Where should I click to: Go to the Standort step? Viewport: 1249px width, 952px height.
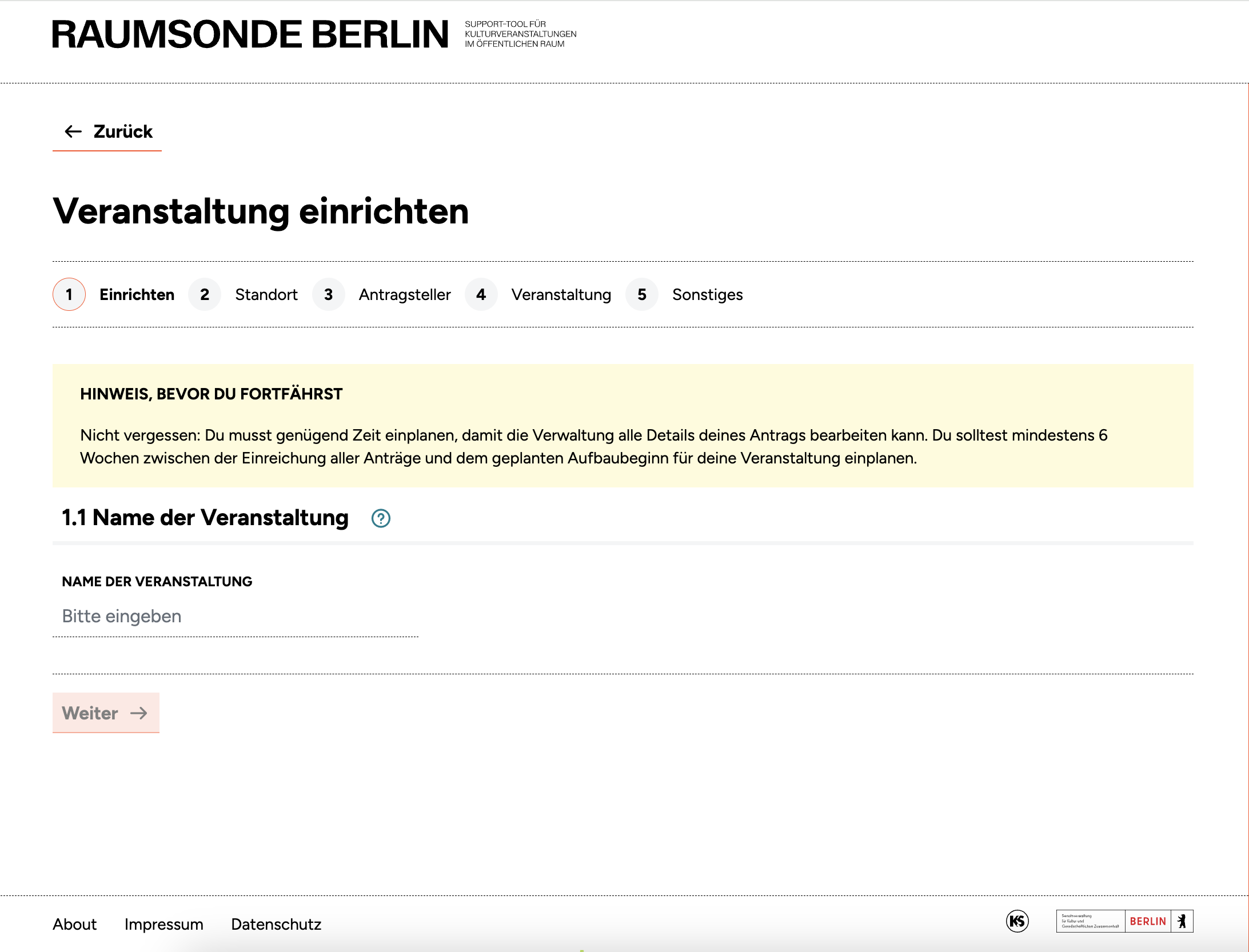point(266,294)
